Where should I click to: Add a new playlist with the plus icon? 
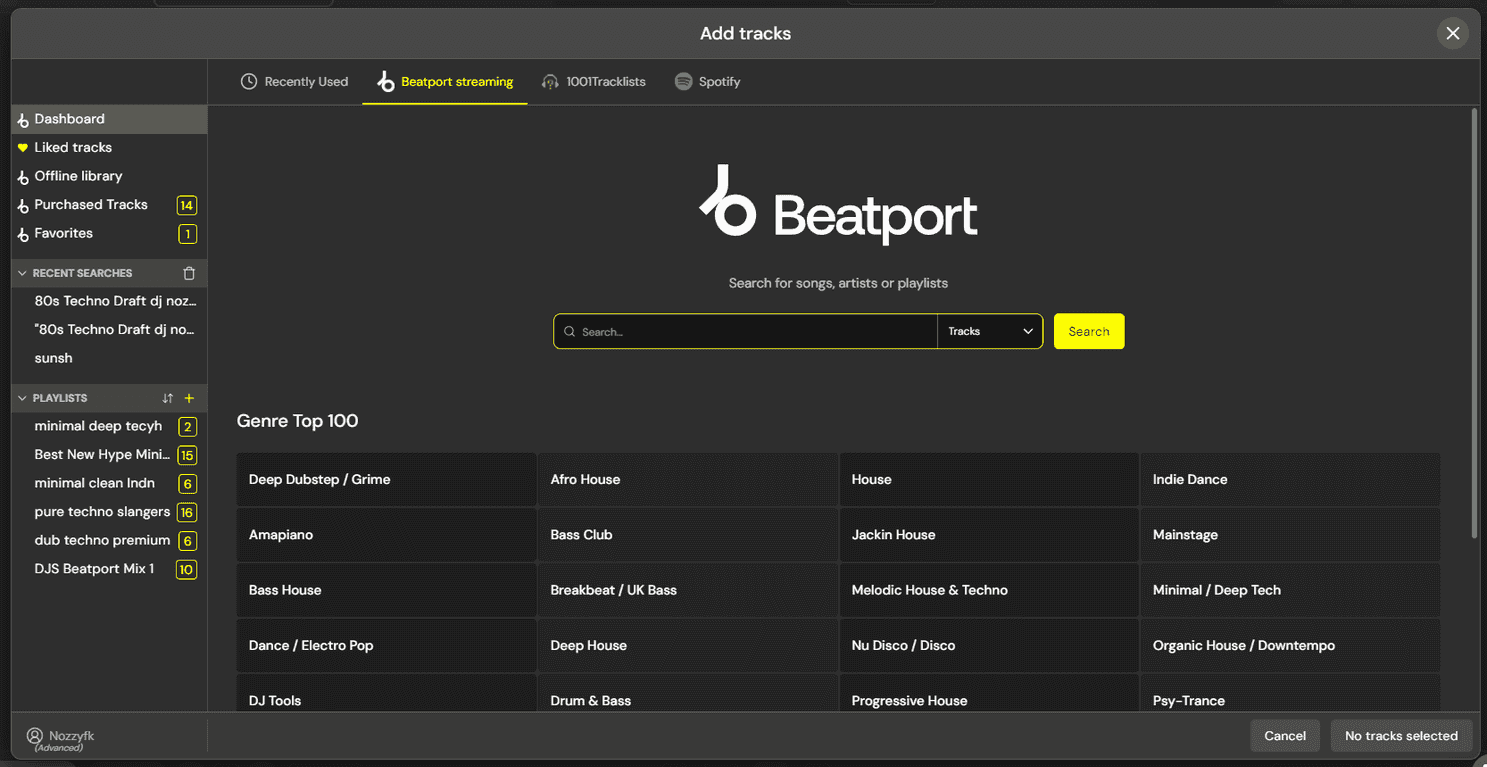tap(189, 397)
